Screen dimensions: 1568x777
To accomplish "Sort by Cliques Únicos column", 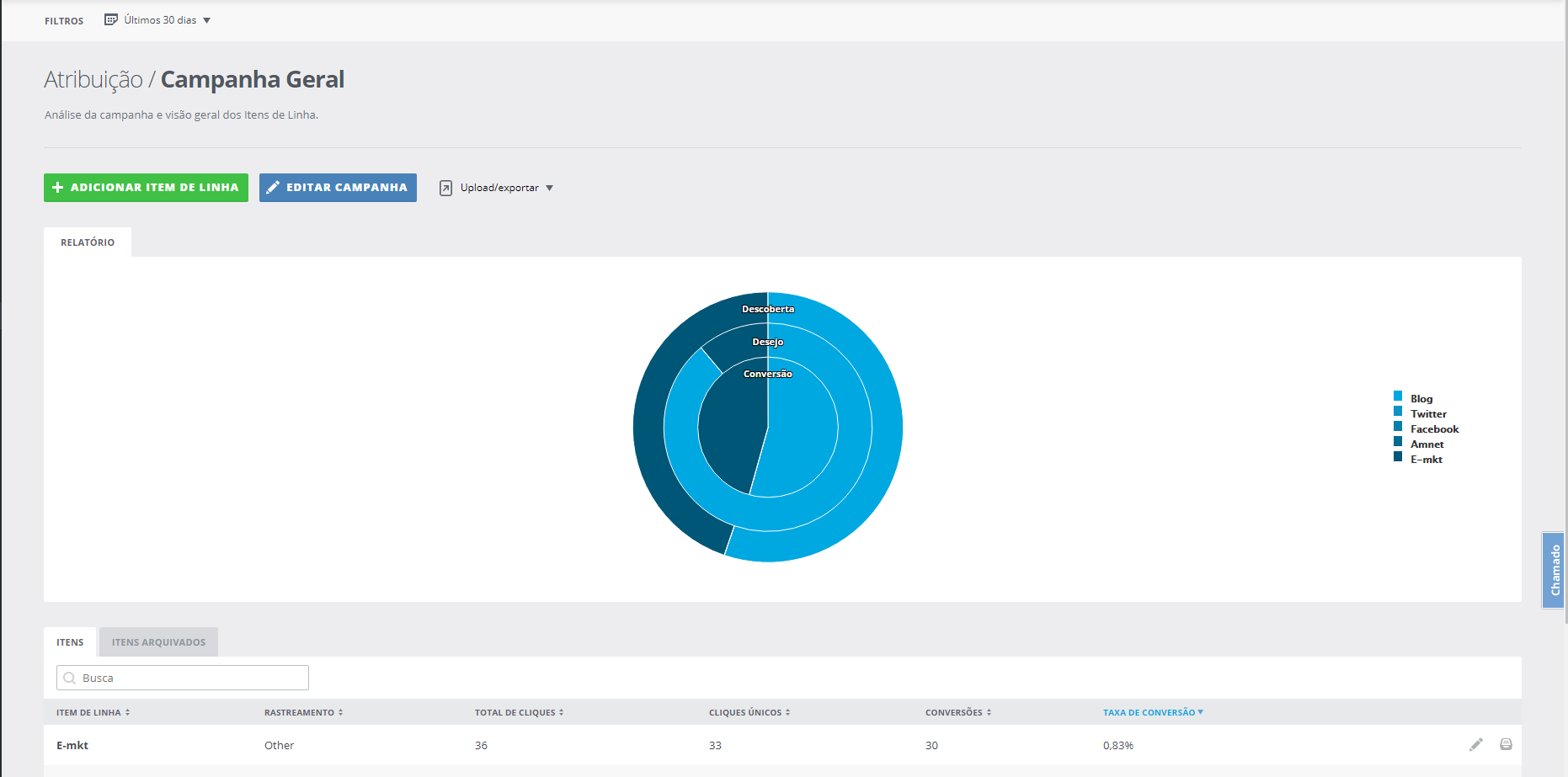I will pos(749,712).
